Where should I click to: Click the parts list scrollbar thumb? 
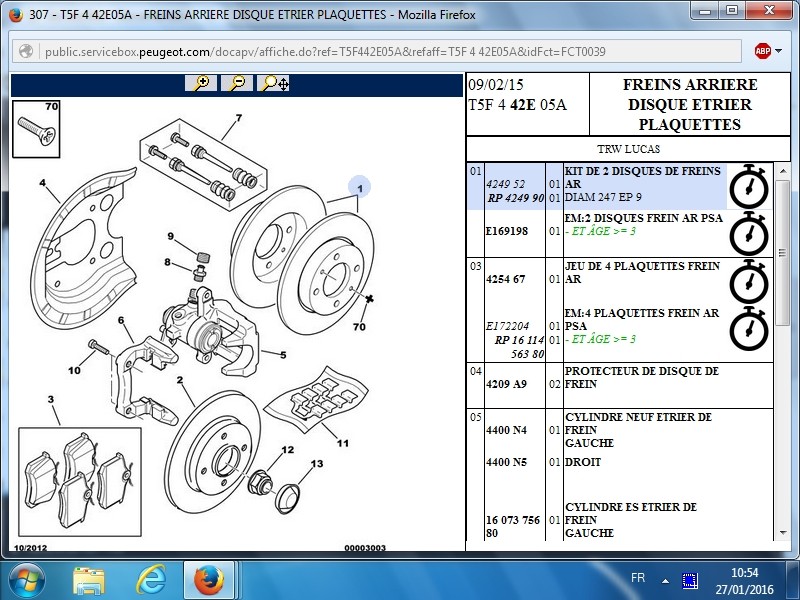pyautogui.click(x=783, y=253)
